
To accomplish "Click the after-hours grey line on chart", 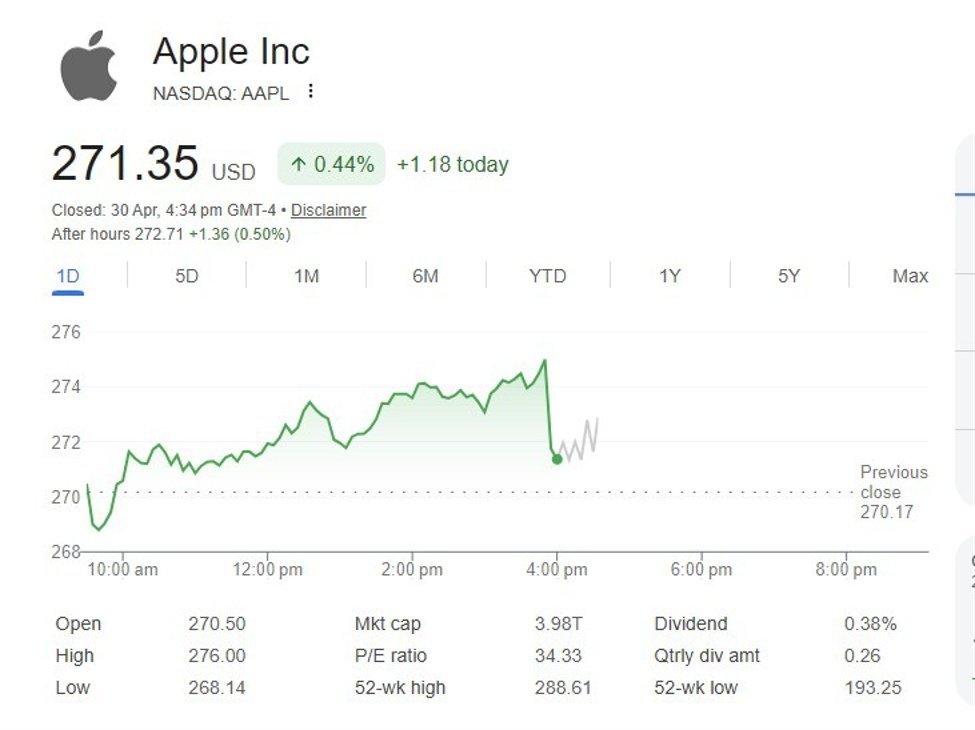I will pos(582,440).
